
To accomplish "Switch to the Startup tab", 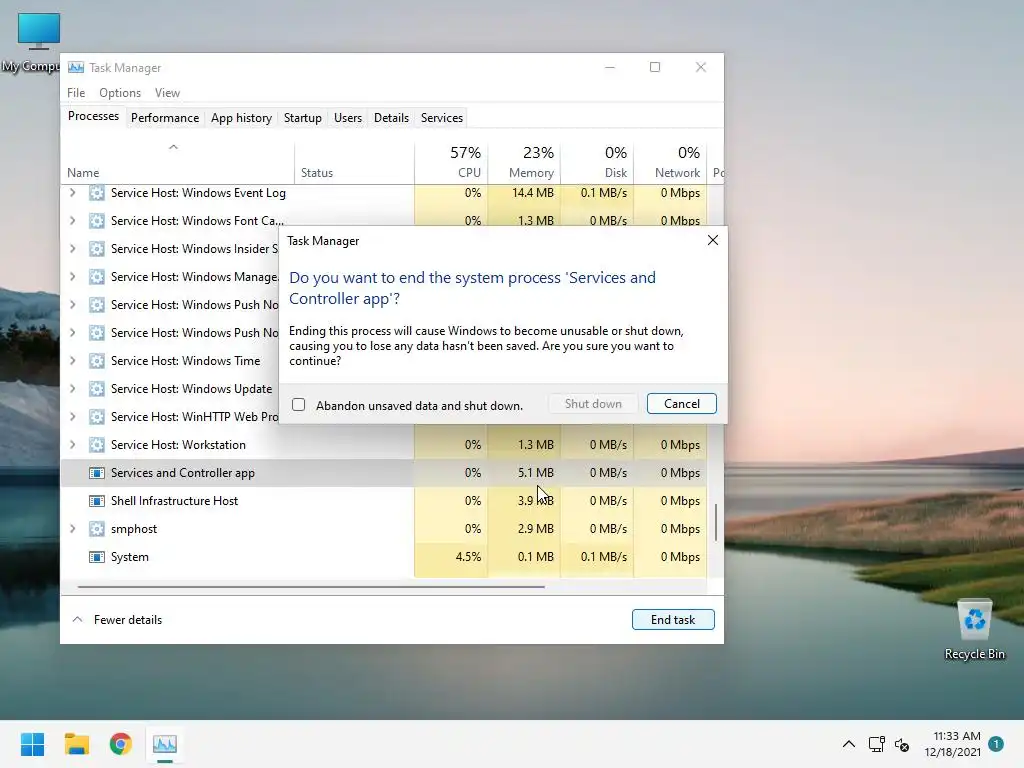I will click(x=302, y=118).
